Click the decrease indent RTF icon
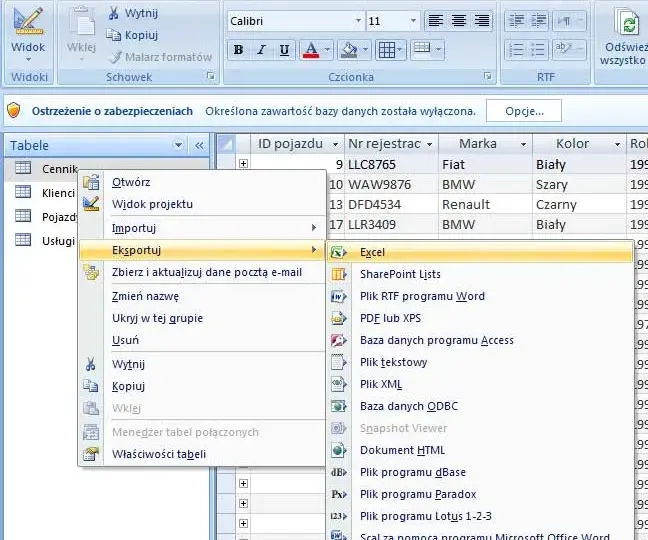This screenshot has height=540, width=648. point(516,21)
